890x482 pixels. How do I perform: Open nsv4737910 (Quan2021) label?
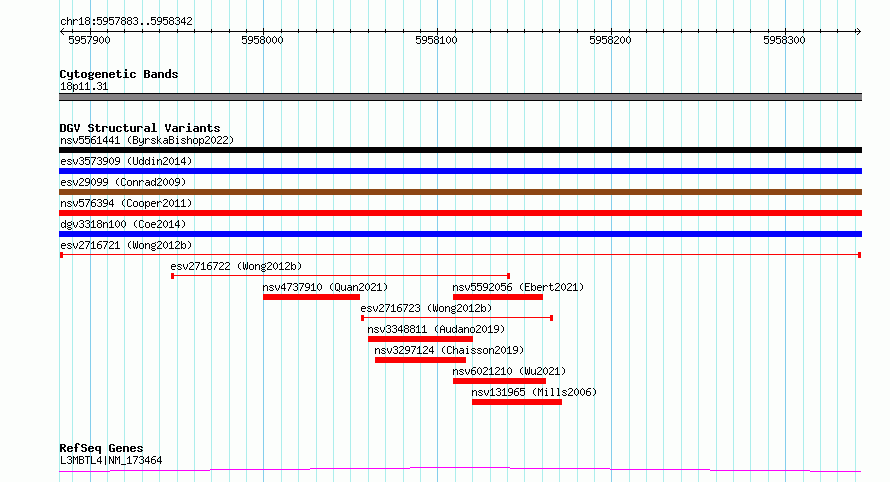325,287
